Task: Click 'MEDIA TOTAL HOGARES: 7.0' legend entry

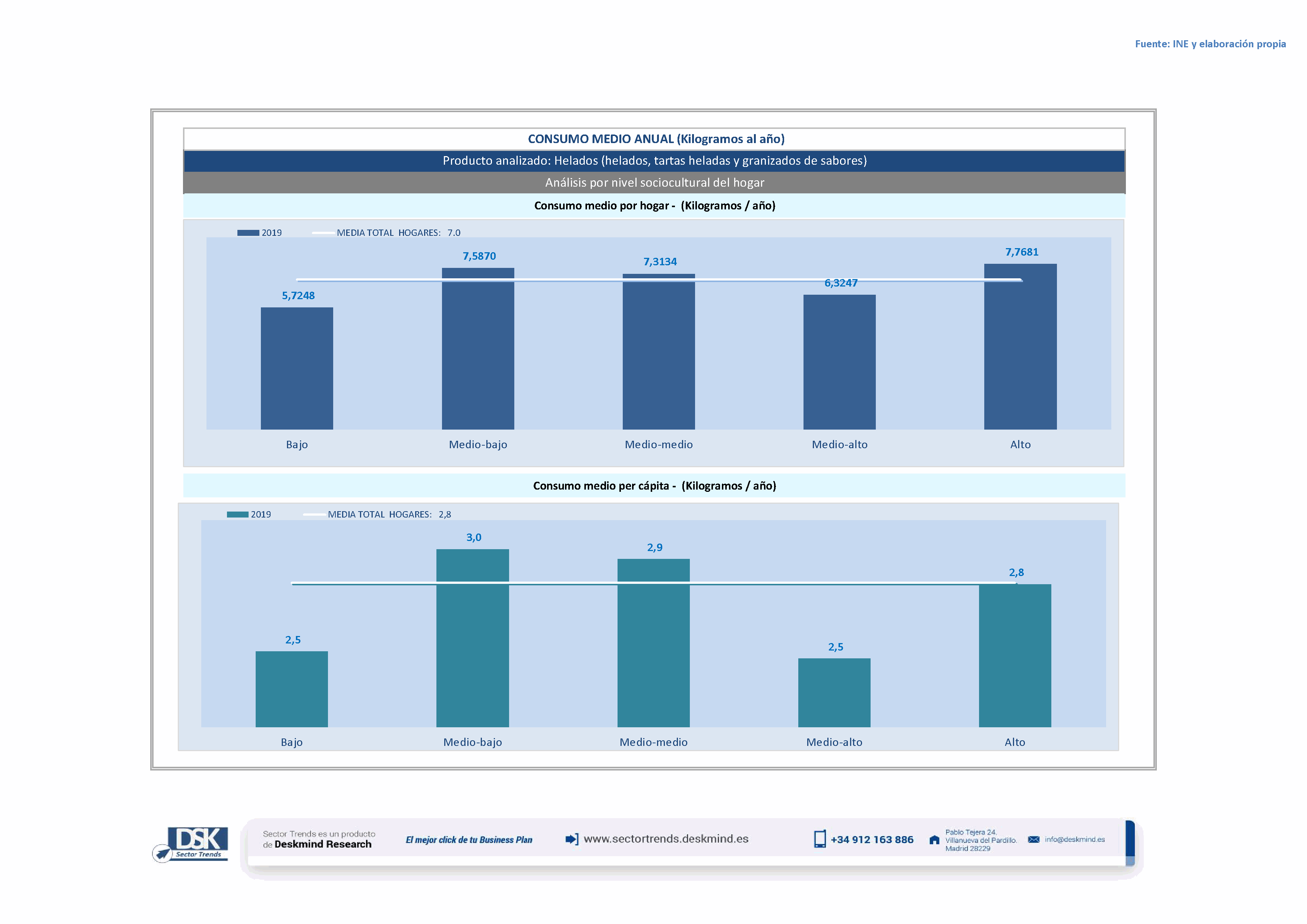Action: tap(398, 233)
